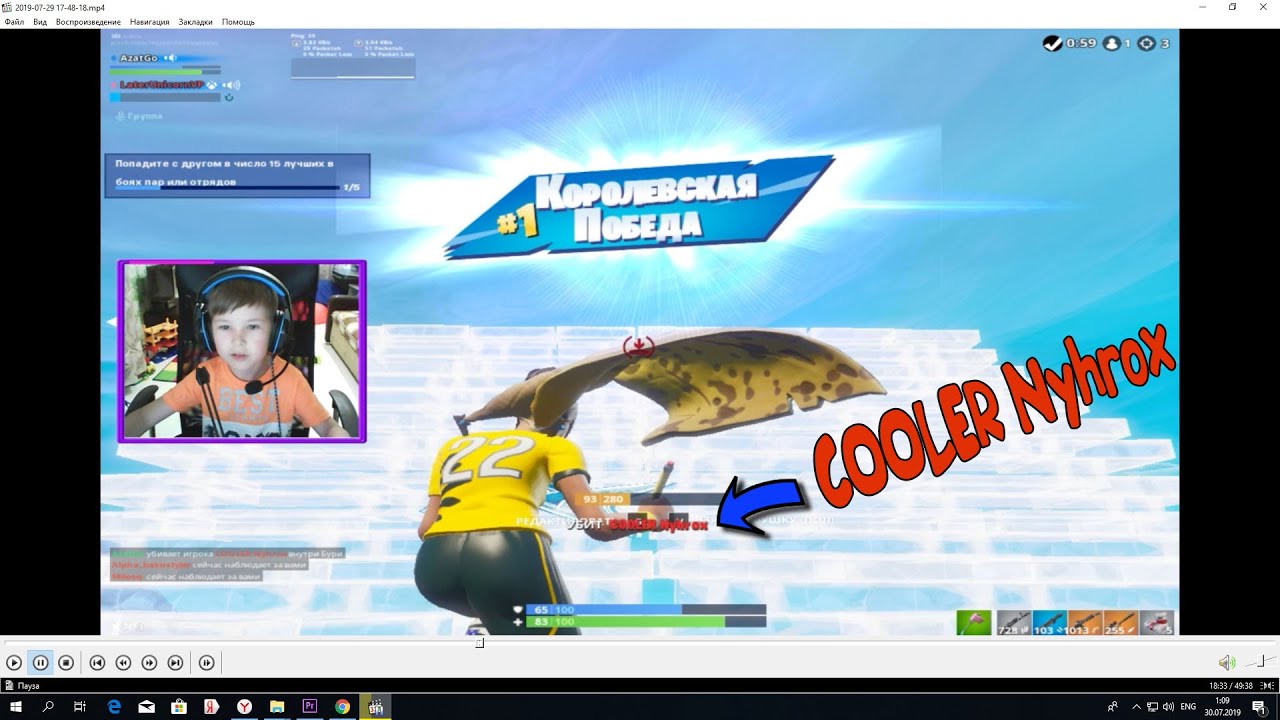The width and height of the screenshot is (1280, 720).
Task: Open the Воспроизведение menu
Action: pos(88,22)
